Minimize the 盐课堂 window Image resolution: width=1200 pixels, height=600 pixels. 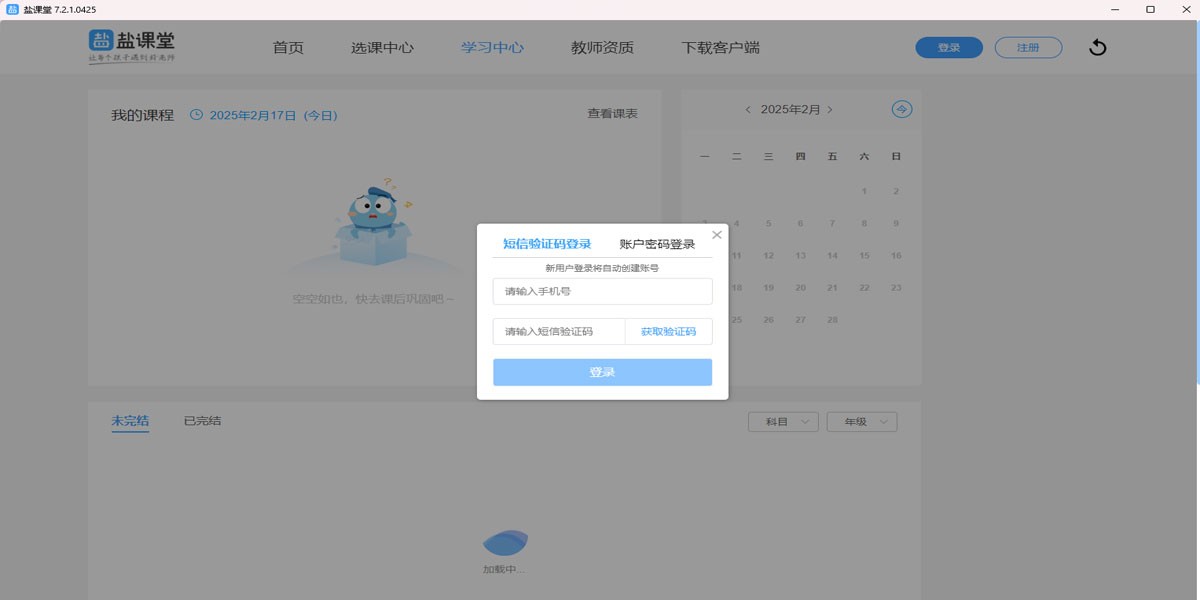(x=1114, y=9)
